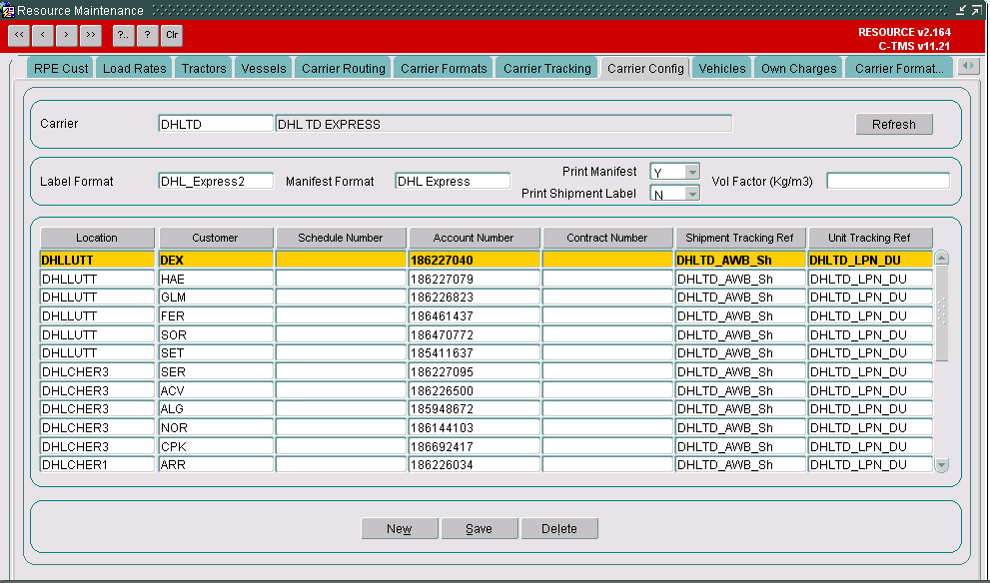Open the RPE Cust tab
Image resolution: width=990 pixels, height=583 pixels.
[61, 68]
